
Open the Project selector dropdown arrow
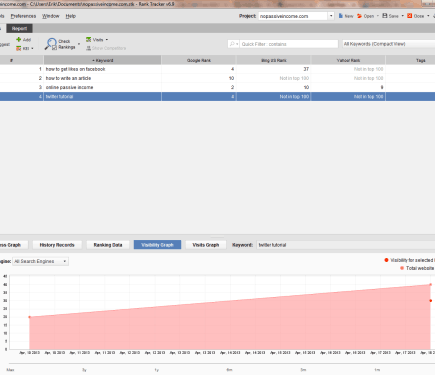[x=331, y=16]
